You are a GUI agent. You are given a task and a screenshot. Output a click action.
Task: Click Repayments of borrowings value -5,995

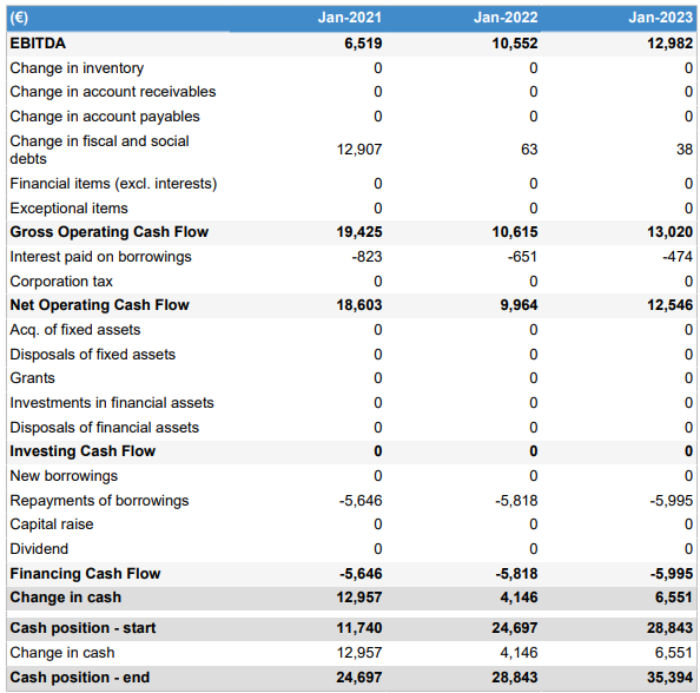tap(671, 501)
